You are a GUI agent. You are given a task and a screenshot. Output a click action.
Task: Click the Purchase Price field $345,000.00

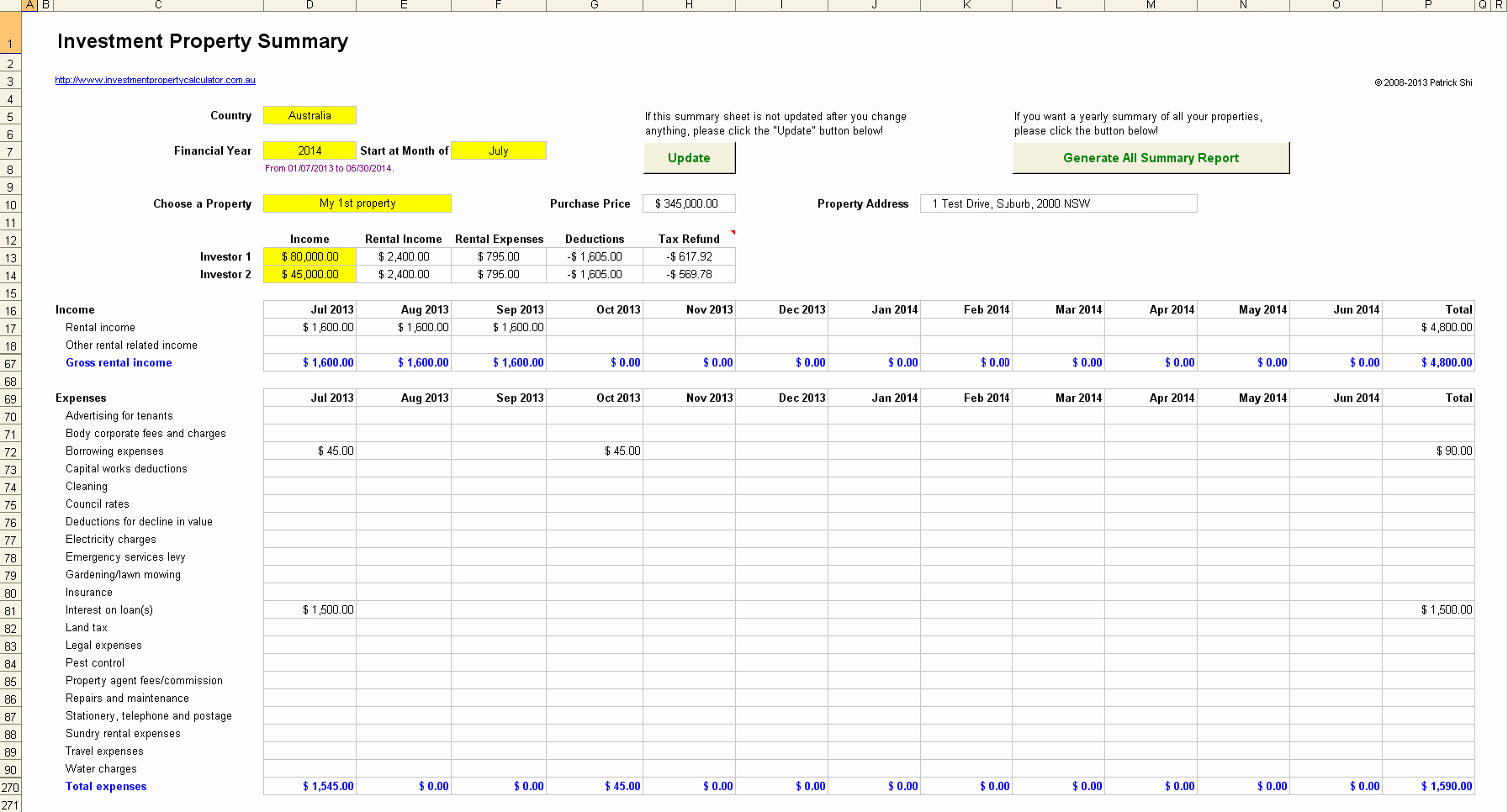pyautogui.click(x=689, y=204)
